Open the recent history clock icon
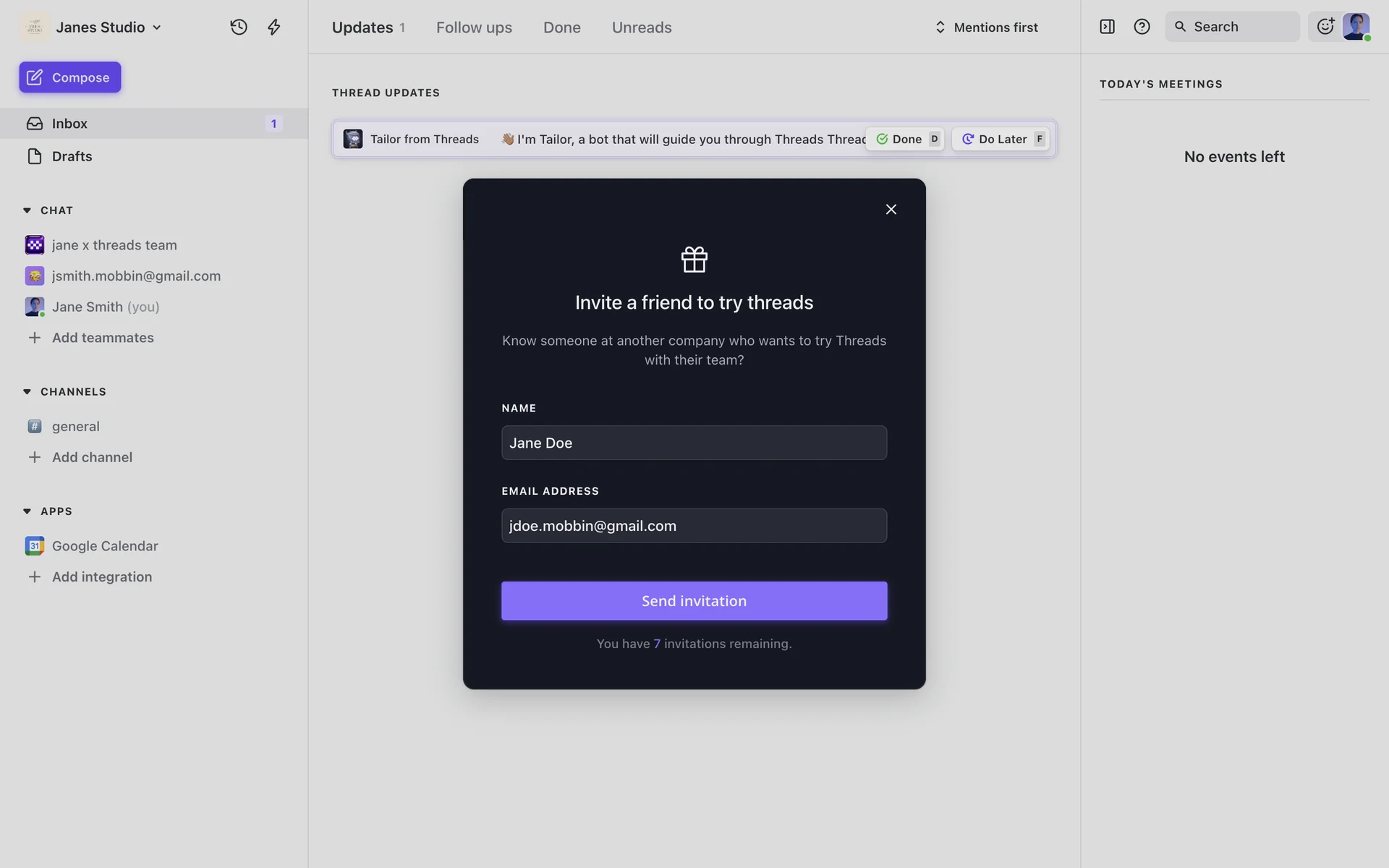Viewport: 1389px width, 868px height. 239,27
